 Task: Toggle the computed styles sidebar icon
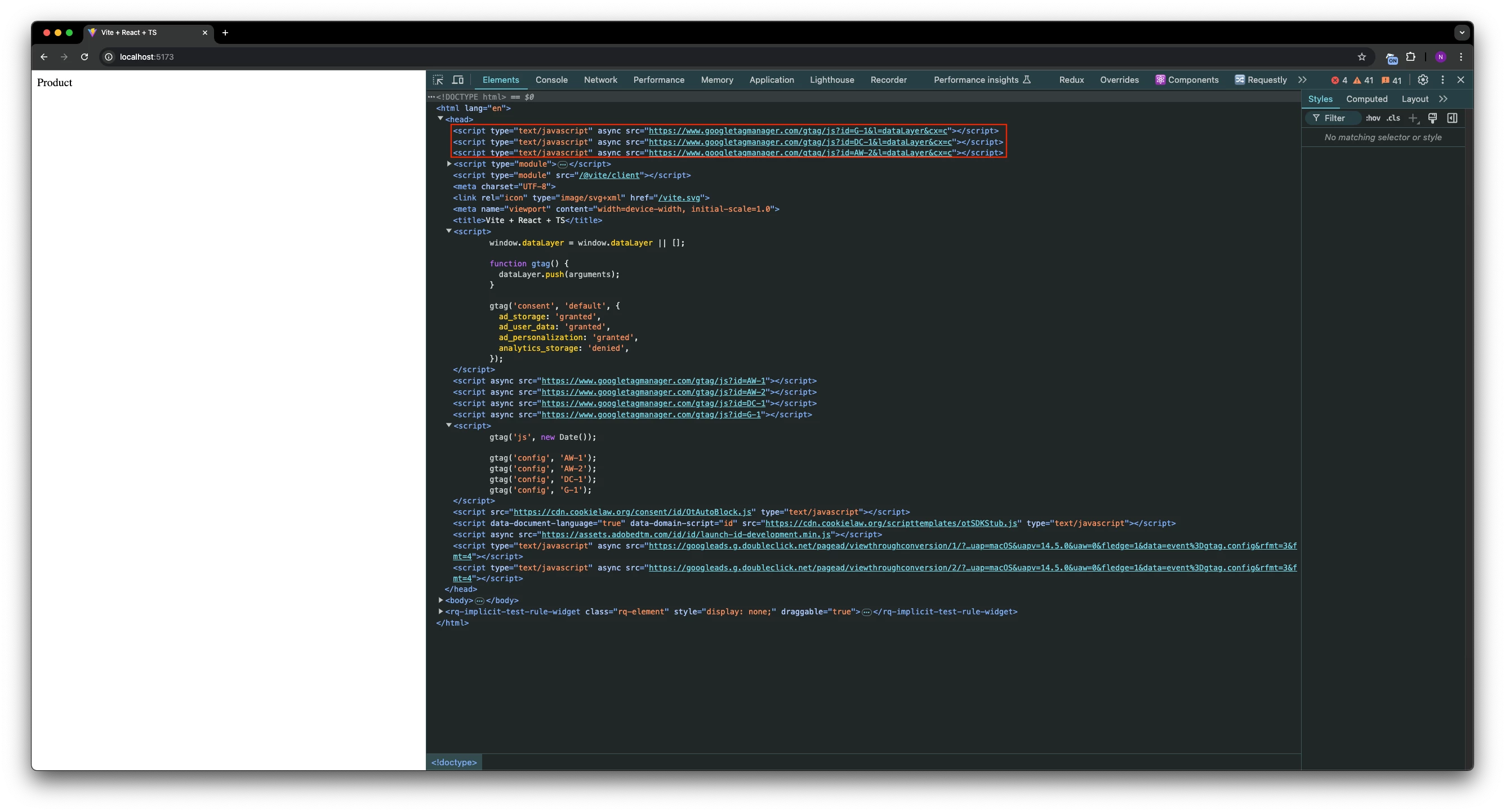pyautogui.click(x=1452, y=118)
